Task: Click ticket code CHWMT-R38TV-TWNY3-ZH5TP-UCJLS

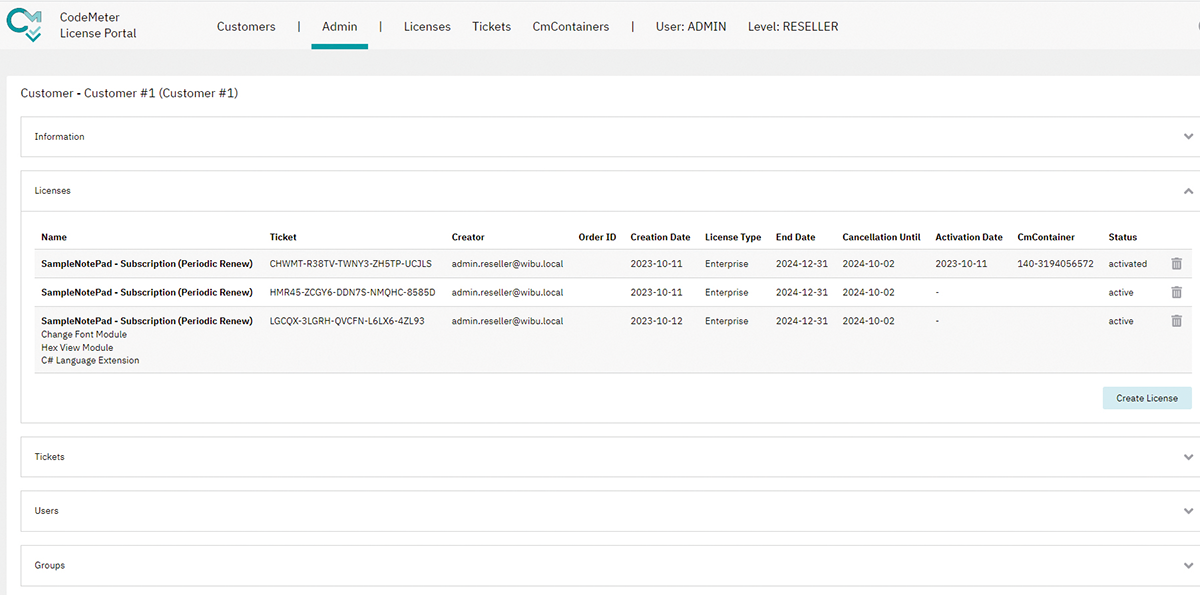Action: click(351, 264)
